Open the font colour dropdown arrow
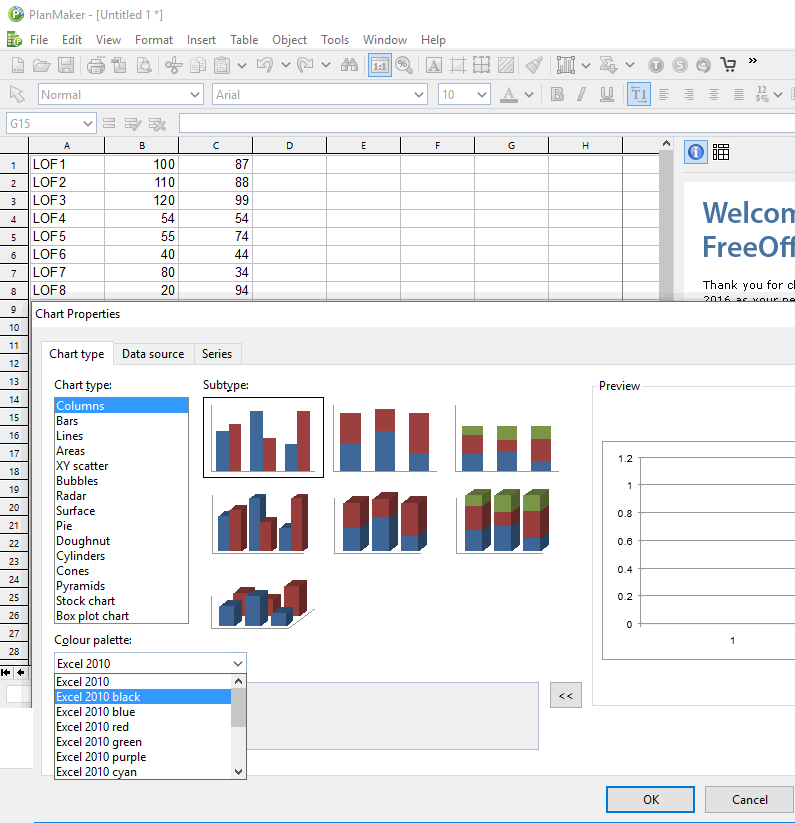795x823 pixels. tap(529, 95)
